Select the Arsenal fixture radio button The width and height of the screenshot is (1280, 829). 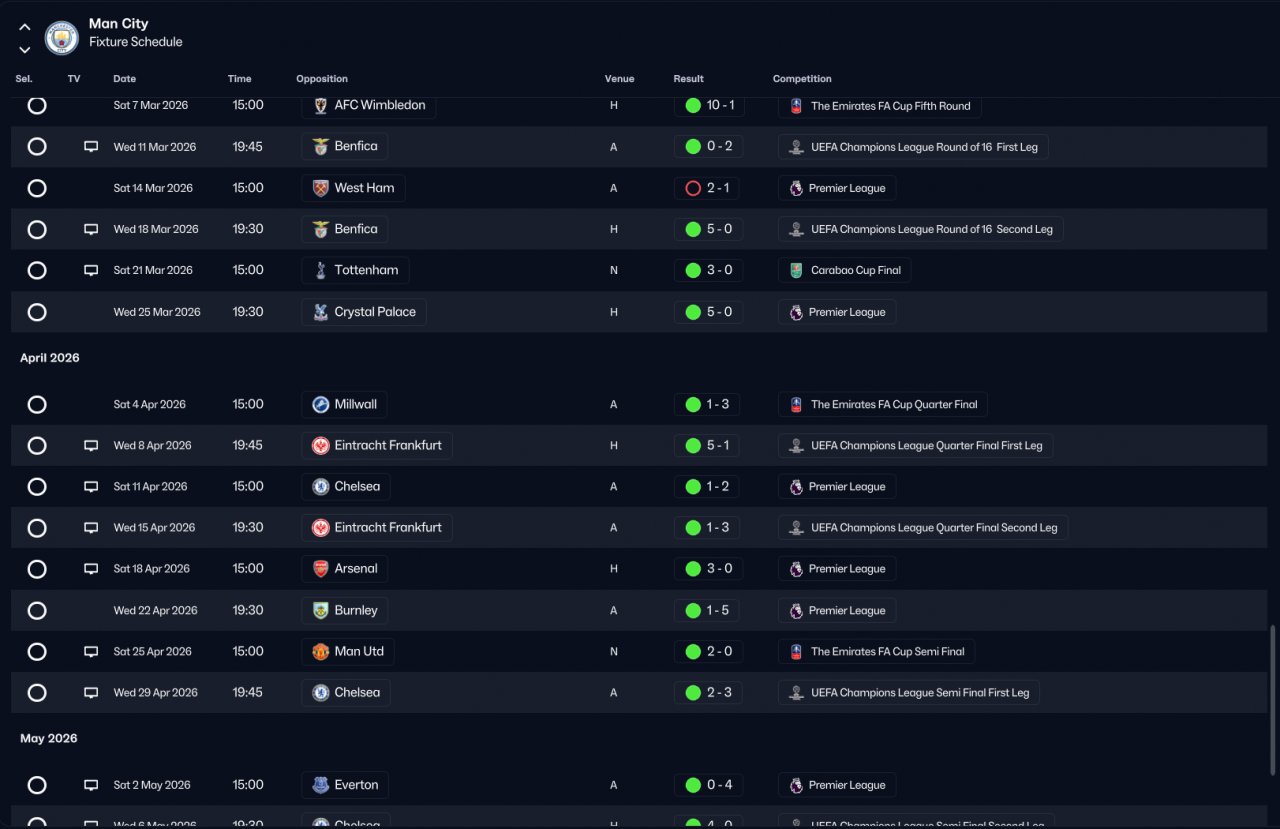37,569
